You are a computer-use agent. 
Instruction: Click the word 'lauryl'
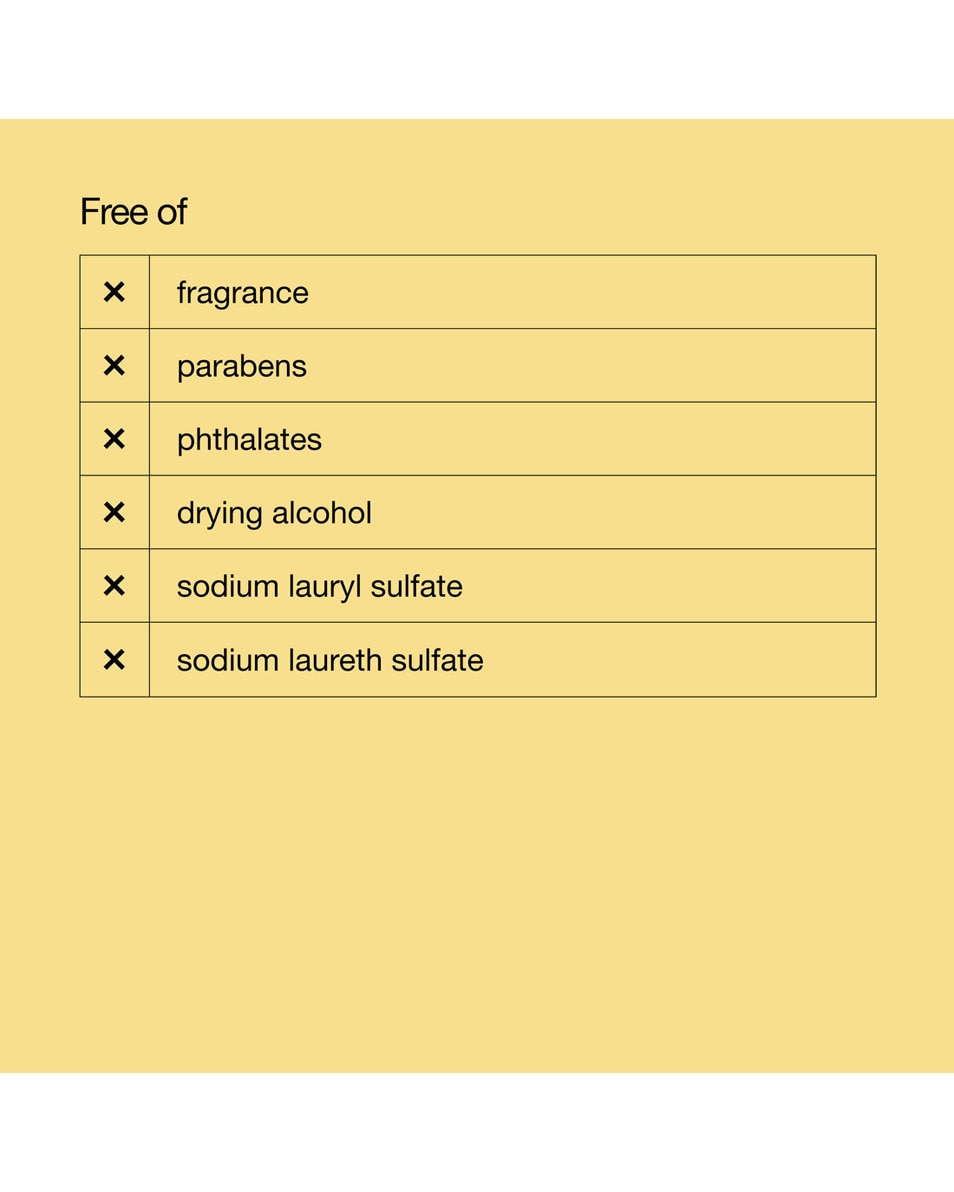[x=324, y=587]
